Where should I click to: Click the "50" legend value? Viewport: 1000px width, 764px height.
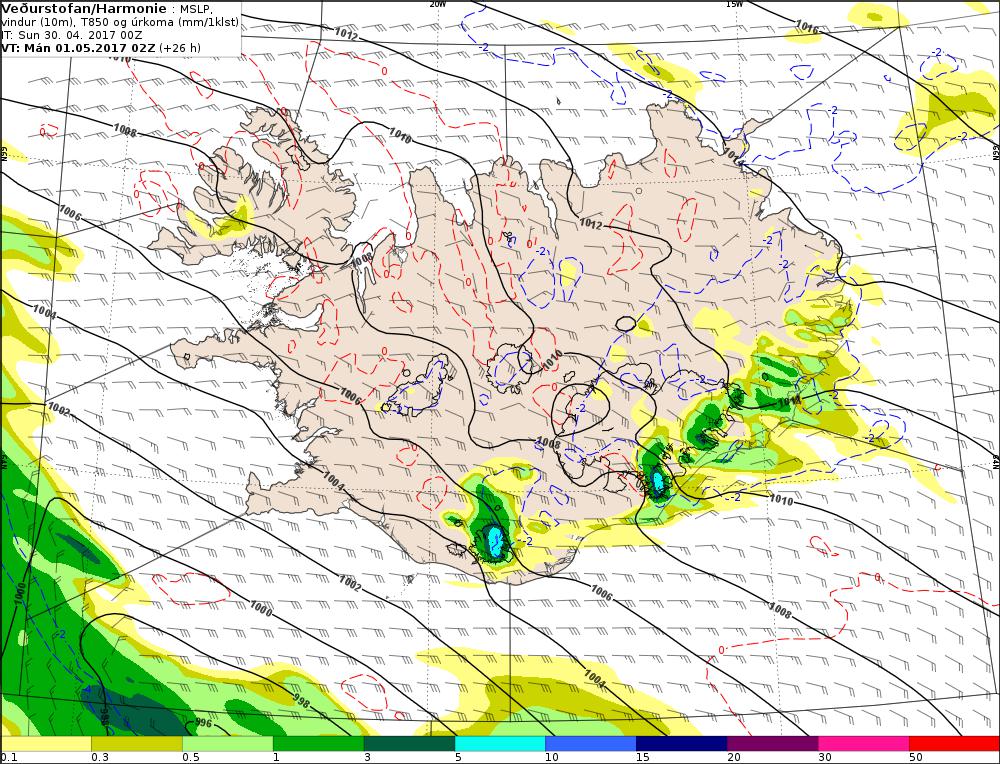tap(915, 757)
